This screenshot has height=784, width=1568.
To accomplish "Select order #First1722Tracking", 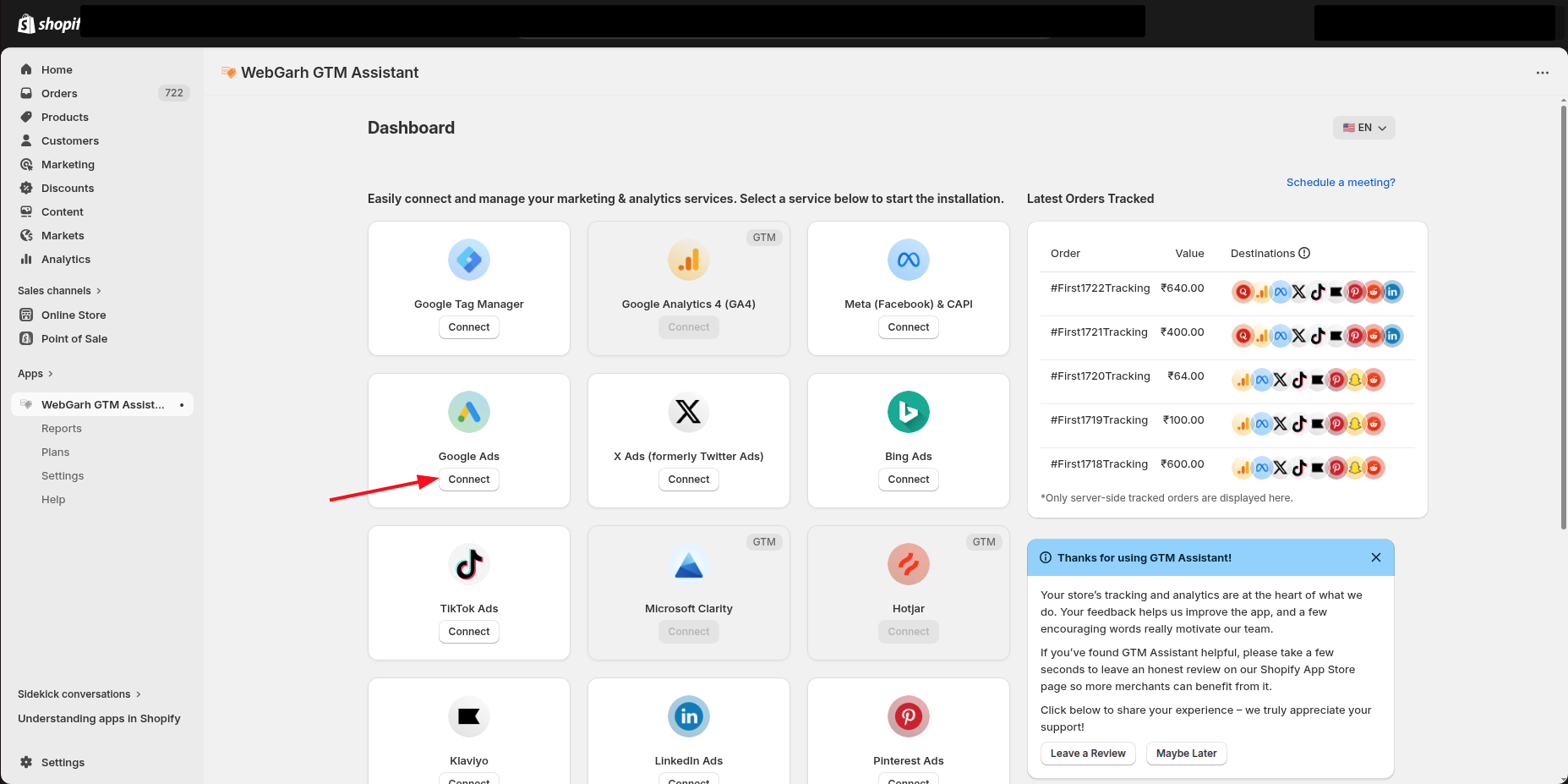I will [1100, 288].
